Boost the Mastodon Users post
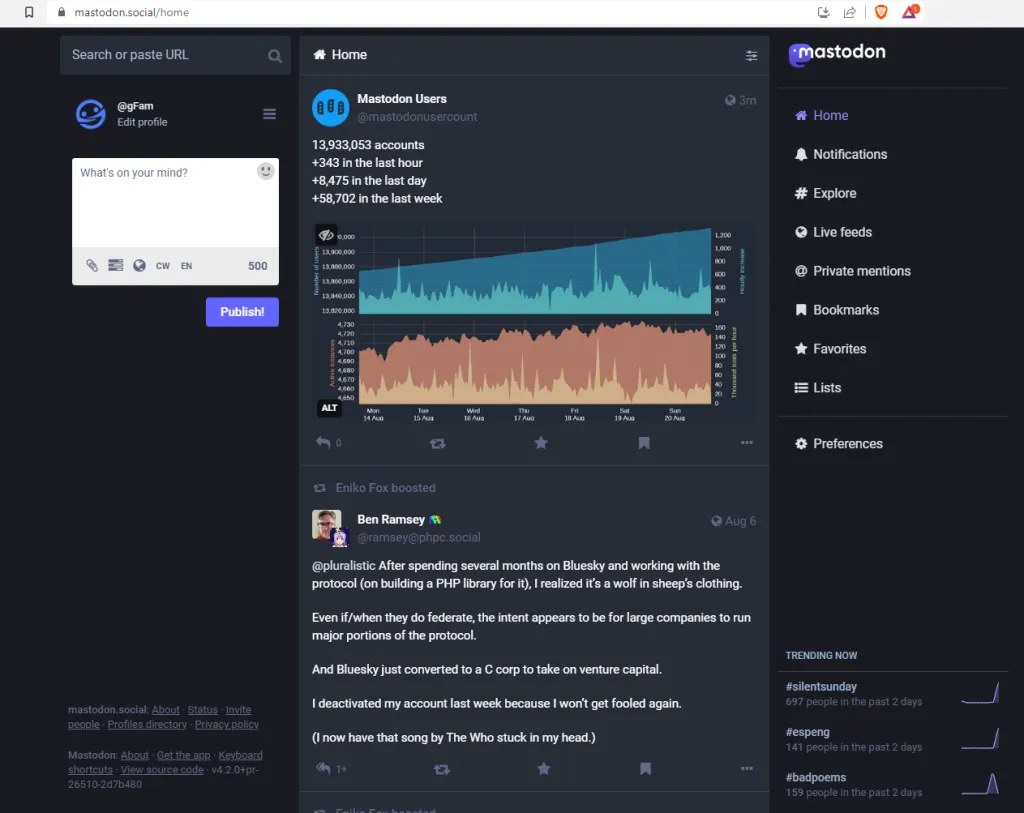The image size is (1024, 813). click(438, 443)
